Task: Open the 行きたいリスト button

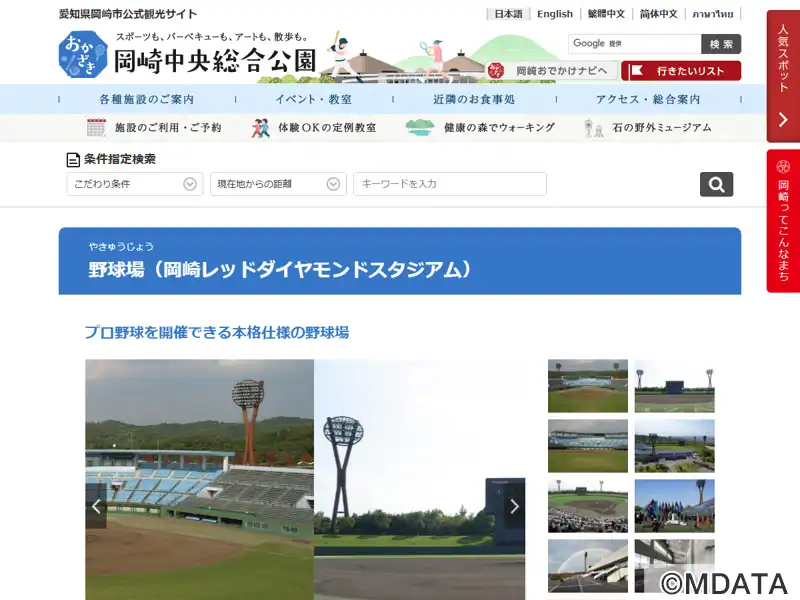Action: pos(681,70)
